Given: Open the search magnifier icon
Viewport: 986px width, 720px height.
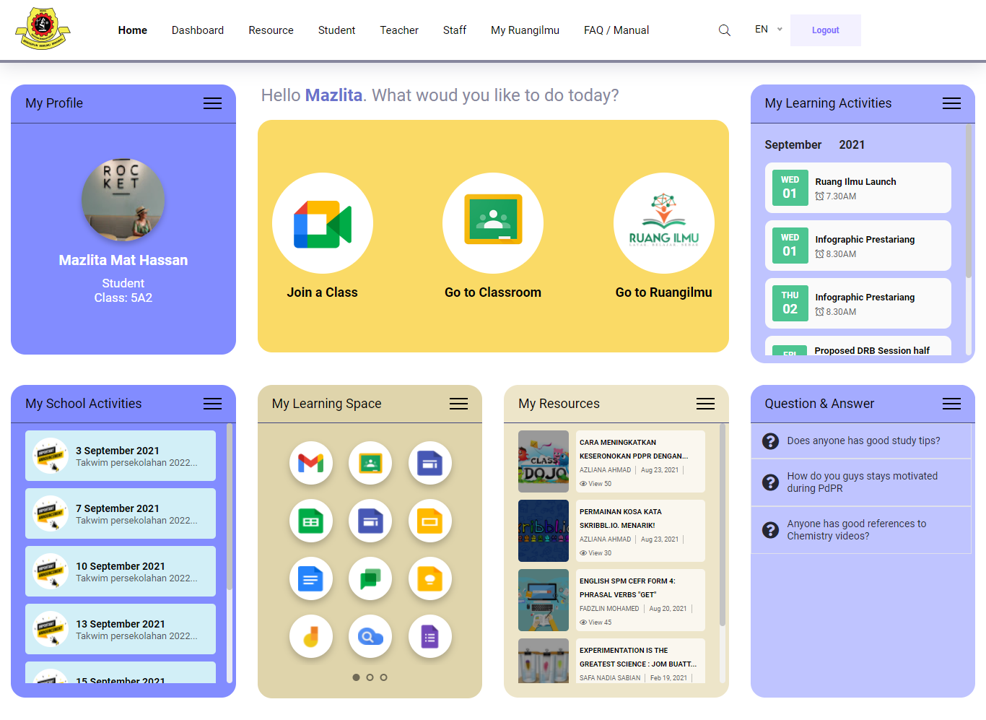Looking at the screenshot, I should [724, 30].
